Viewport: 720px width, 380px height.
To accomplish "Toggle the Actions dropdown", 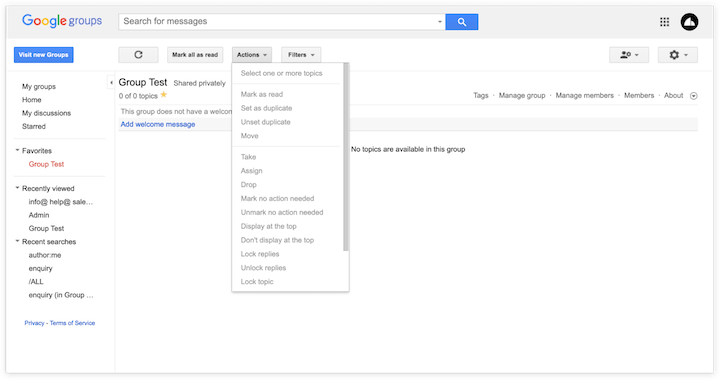I will click(252, 55).
